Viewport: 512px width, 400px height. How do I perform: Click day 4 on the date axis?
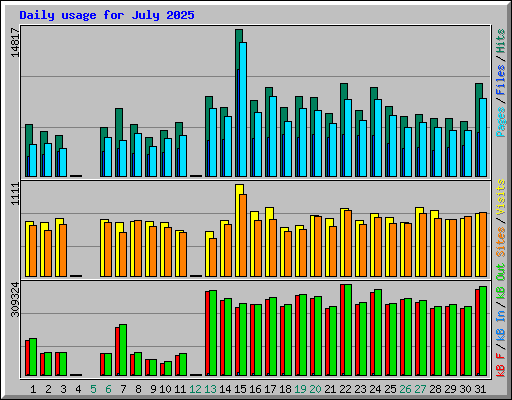78,389
